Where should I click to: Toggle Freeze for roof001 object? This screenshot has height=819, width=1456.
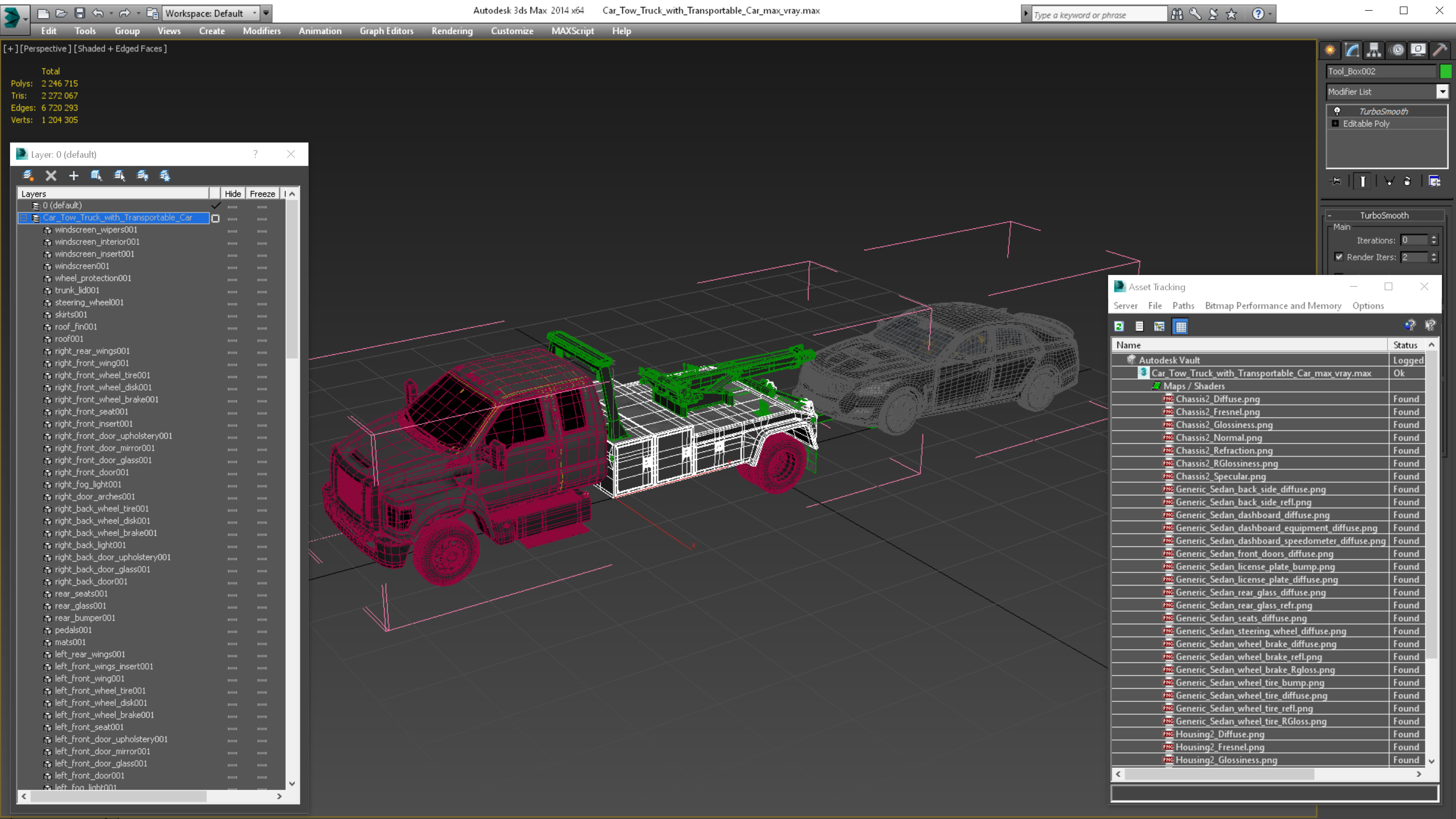[262, 340]
